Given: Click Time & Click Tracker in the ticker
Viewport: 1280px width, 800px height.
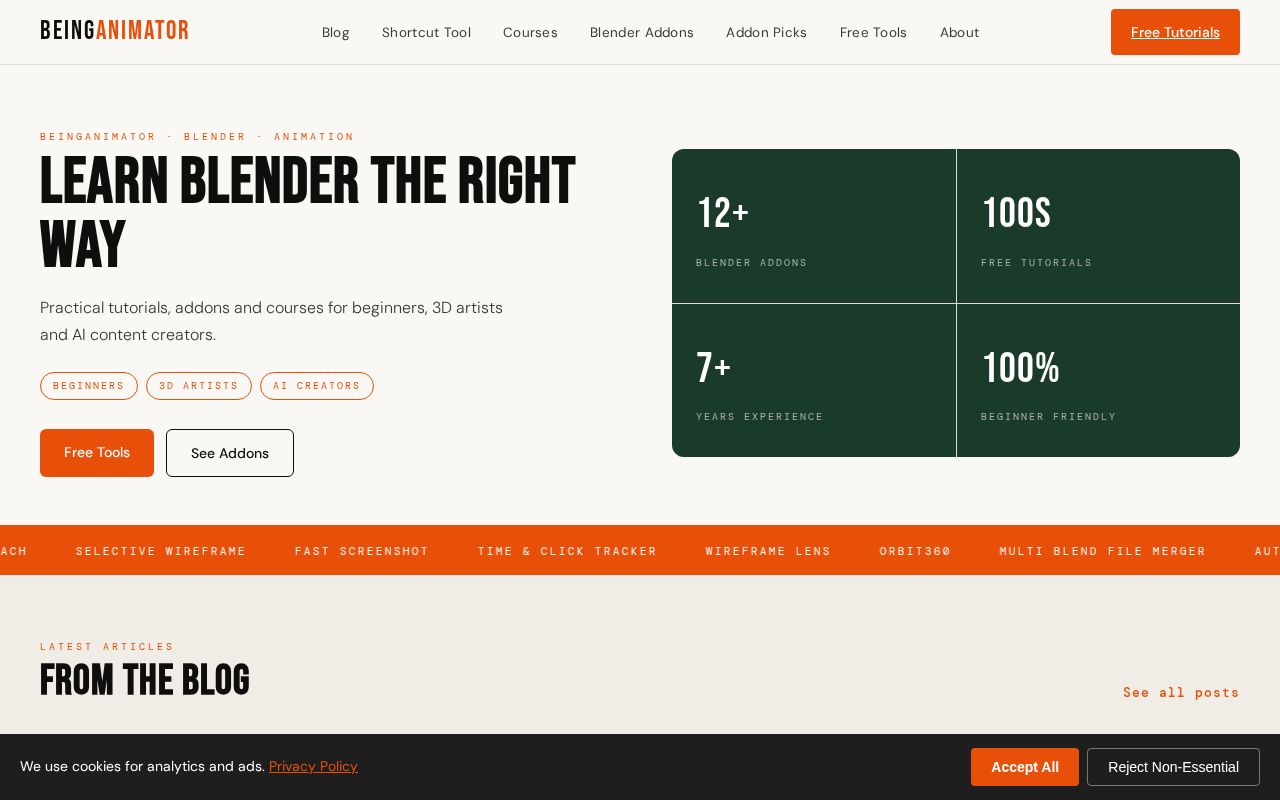Looking at the screenshot, I should [567, 551].
